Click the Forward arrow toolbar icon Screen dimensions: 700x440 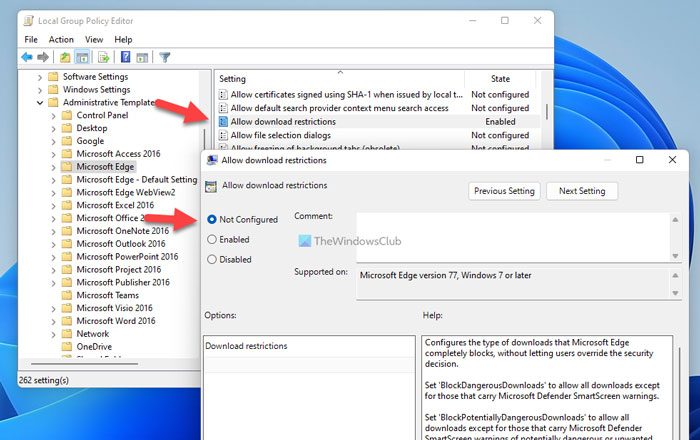coord(43,57)
